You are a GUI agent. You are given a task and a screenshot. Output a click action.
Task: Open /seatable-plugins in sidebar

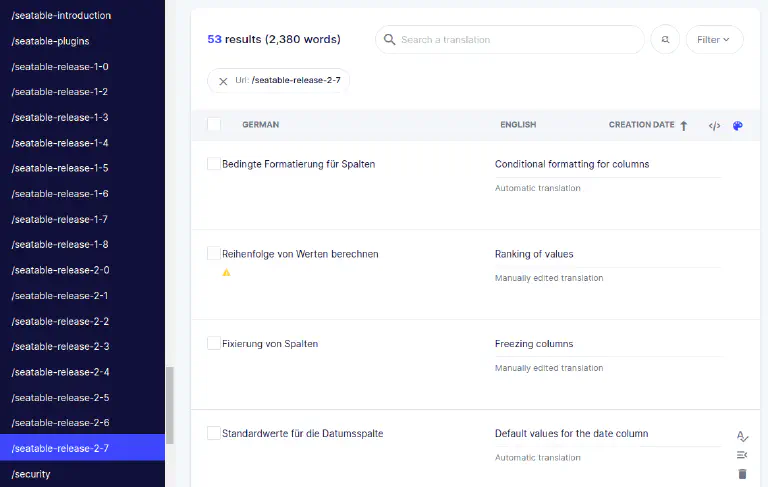click(50, 41)
